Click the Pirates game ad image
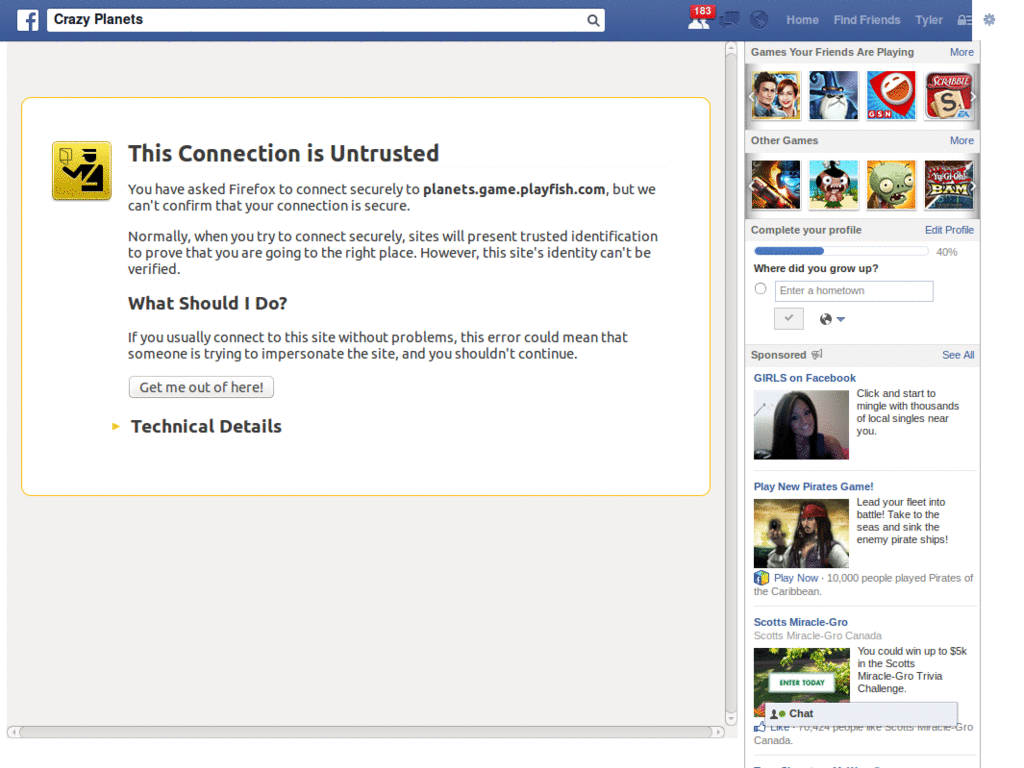Image resolution: width=1024 pixels, height=768 pixels. tap(801, 534)
